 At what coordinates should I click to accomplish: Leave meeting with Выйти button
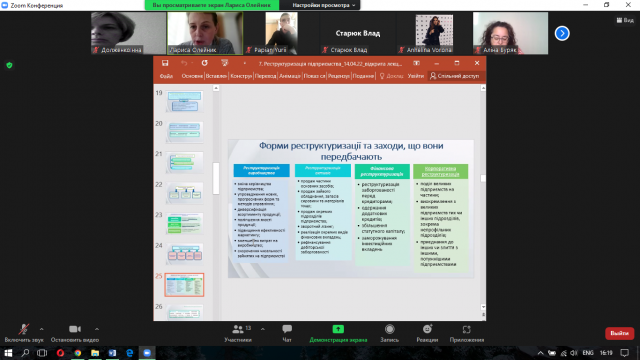(x=619, y=333)
